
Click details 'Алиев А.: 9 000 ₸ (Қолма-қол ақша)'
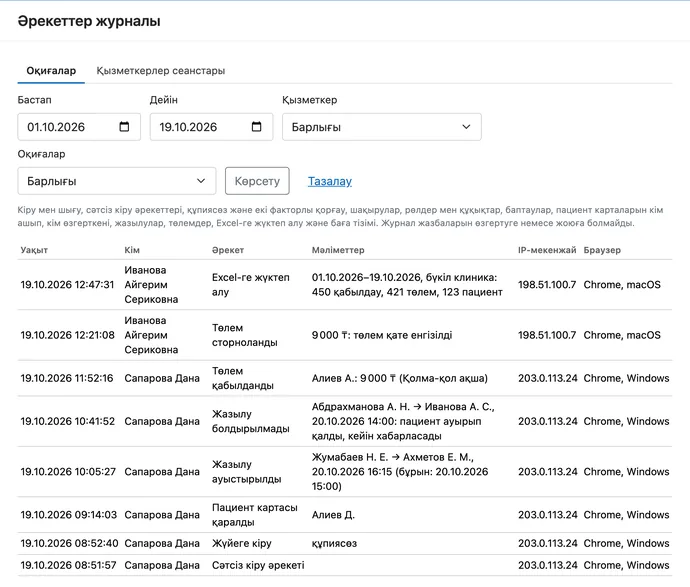[x=400, y=378]
